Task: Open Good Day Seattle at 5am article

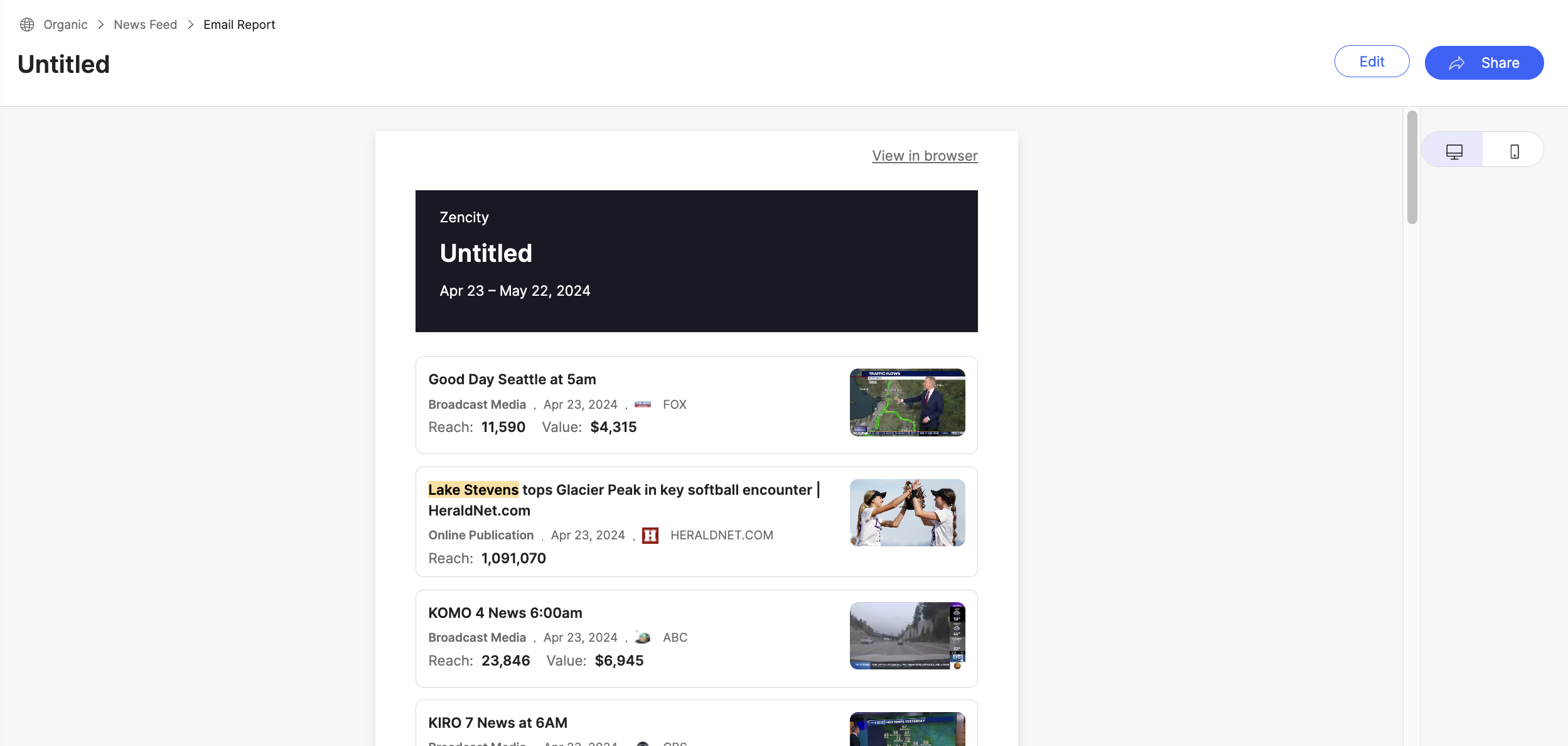Action: (x=512, y=379)
